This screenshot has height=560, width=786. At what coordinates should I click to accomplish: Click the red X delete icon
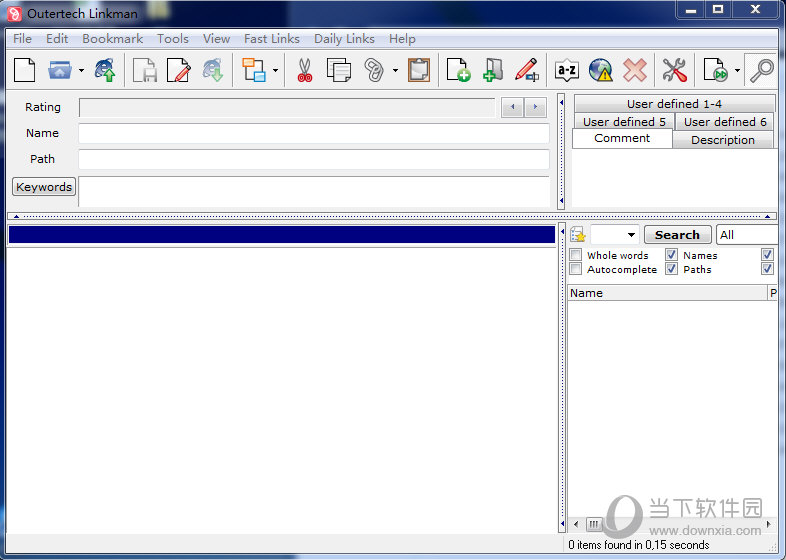tap(635, 70)
